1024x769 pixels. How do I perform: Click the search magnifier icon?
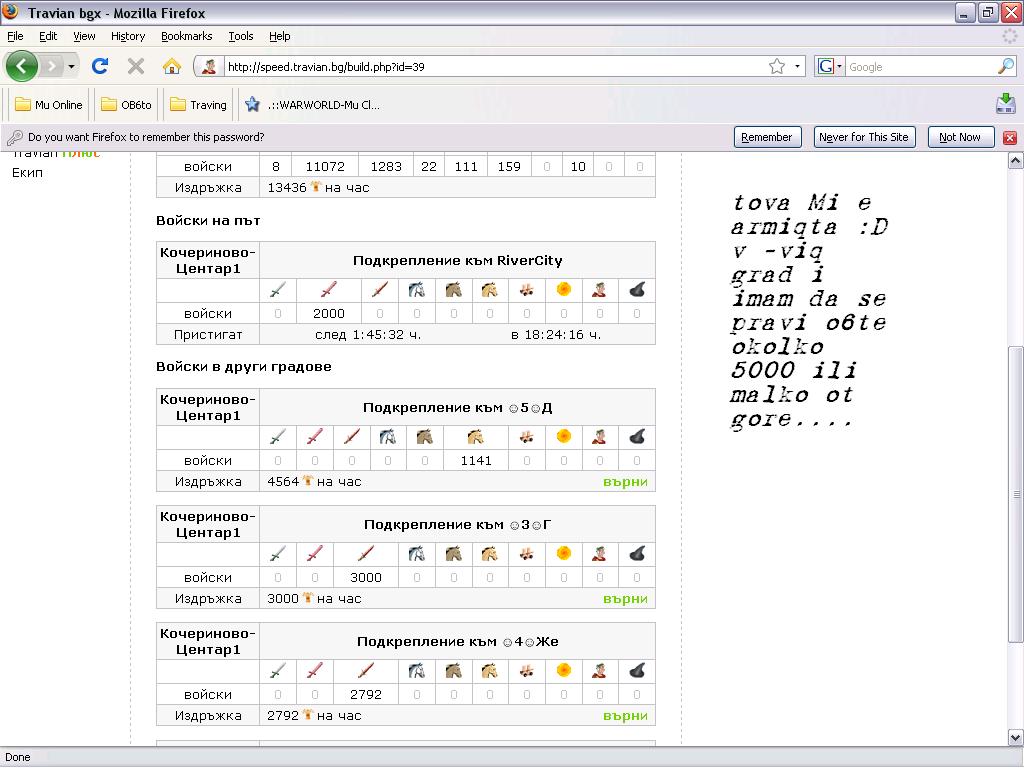(x=1006, y=67)
